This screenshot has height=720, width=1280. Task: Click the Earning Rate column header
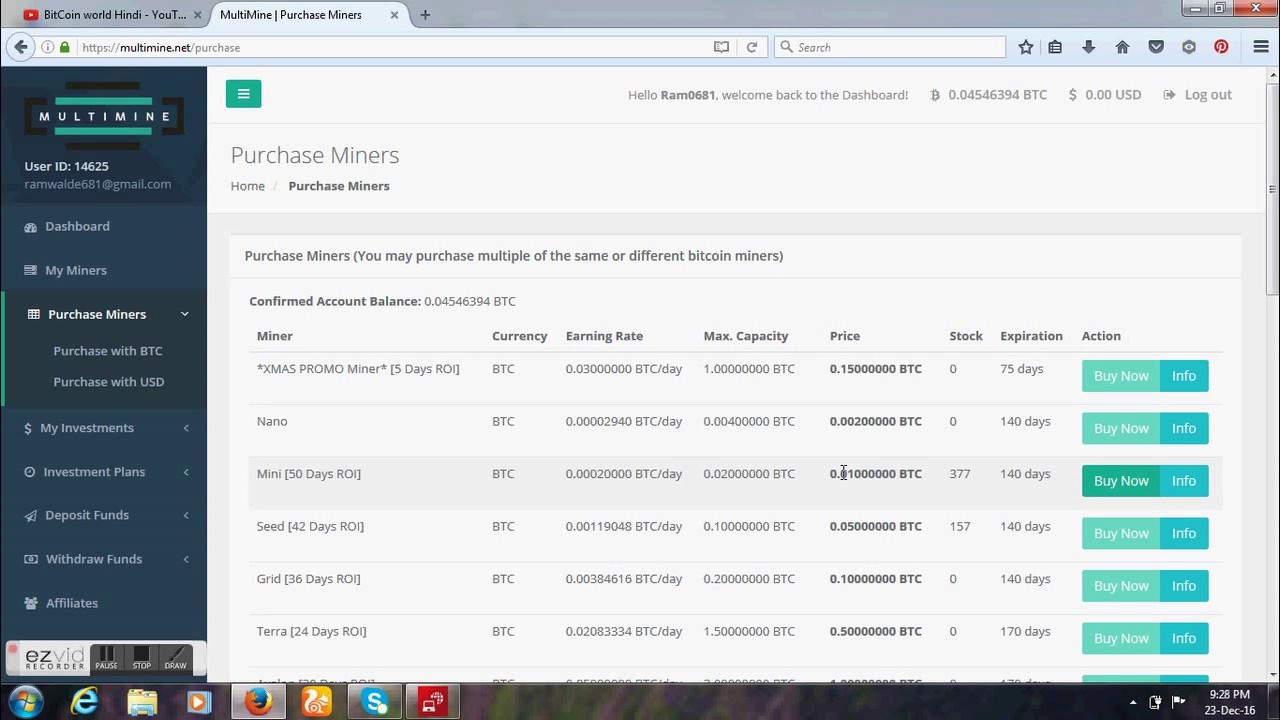pyautogui.click(x=604, y=336)
